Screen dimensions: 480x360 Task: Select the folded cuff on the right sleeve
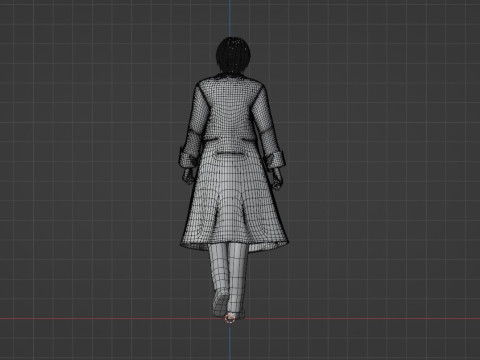(276, 159)
